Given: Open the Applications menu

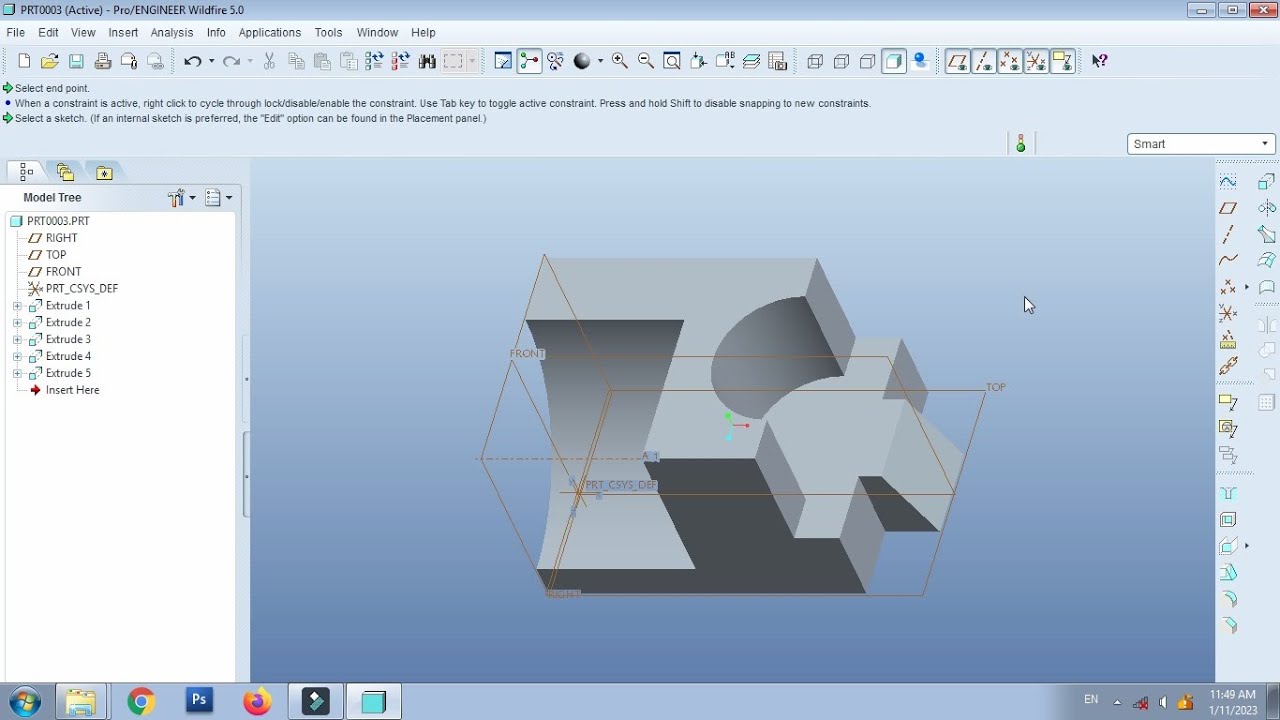Looking at the screenshot, I should [x=270, y=33].
